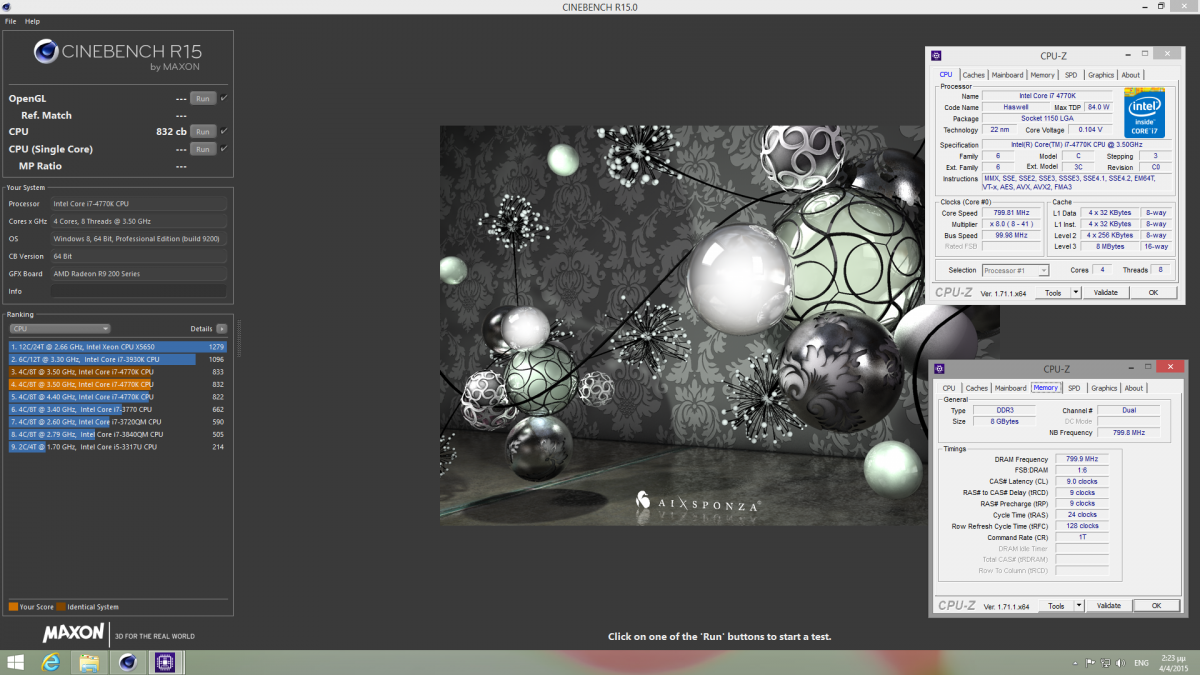The width and height of the screenshot is (1200, 675).
Task: Select ranking row i7-4770K scoring 832
Action: [118, 384]
